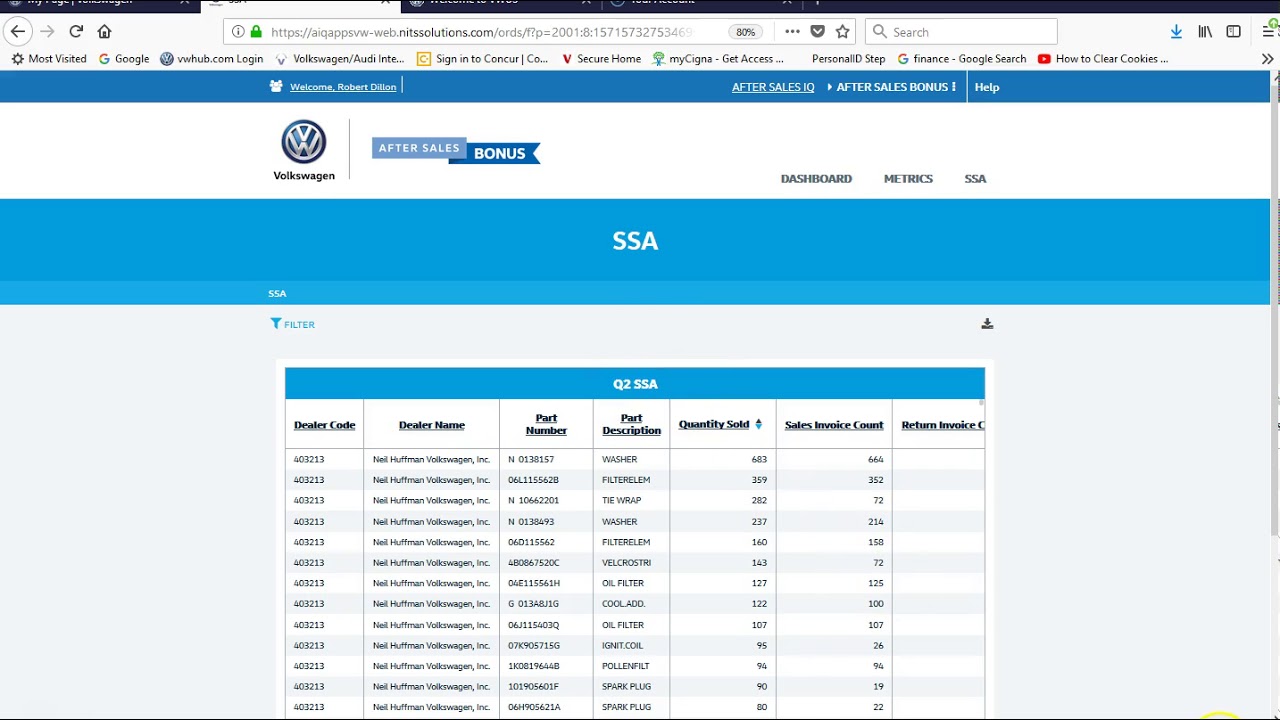Screen dimensions: 1280x720
Task: Open the Library icon in the toolbar
Action: [1205, 32]
